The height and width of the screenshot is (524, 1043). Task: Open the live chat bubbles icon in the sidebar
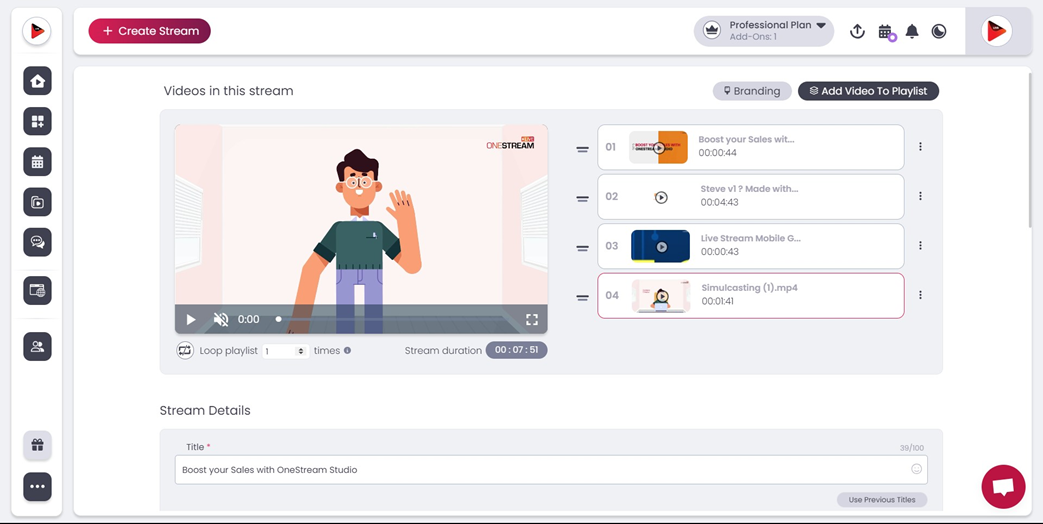37,243
